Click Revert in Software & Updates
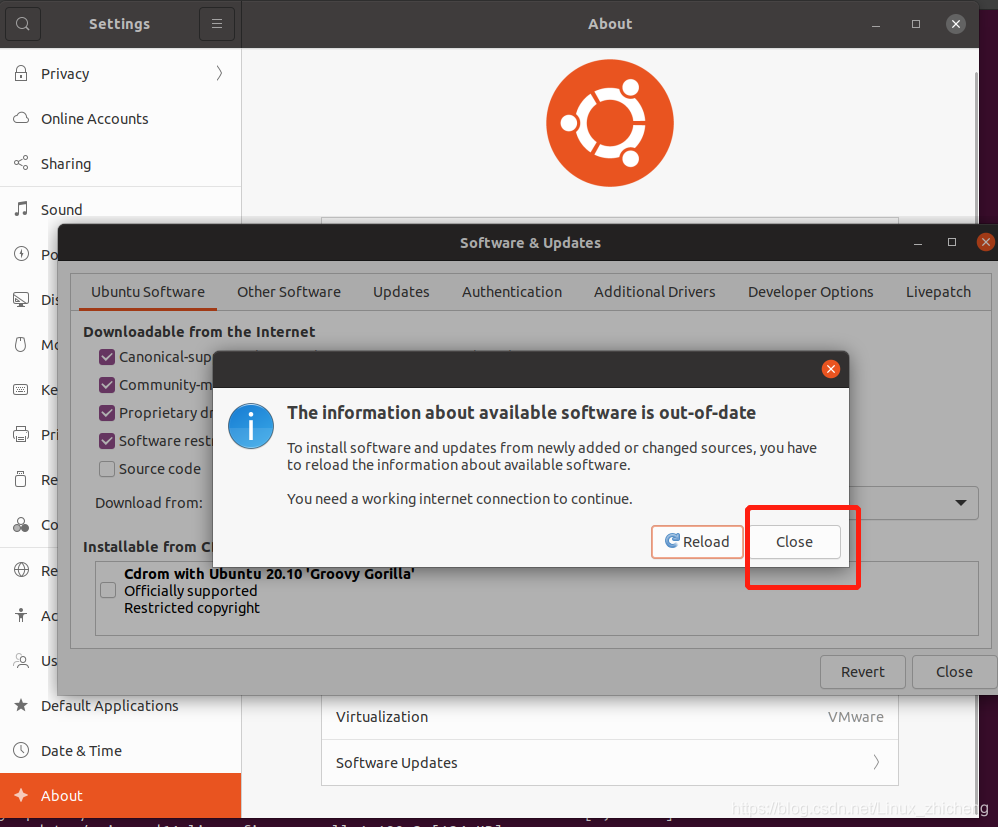Screen dimensions: 998x827 coord(862,672)
